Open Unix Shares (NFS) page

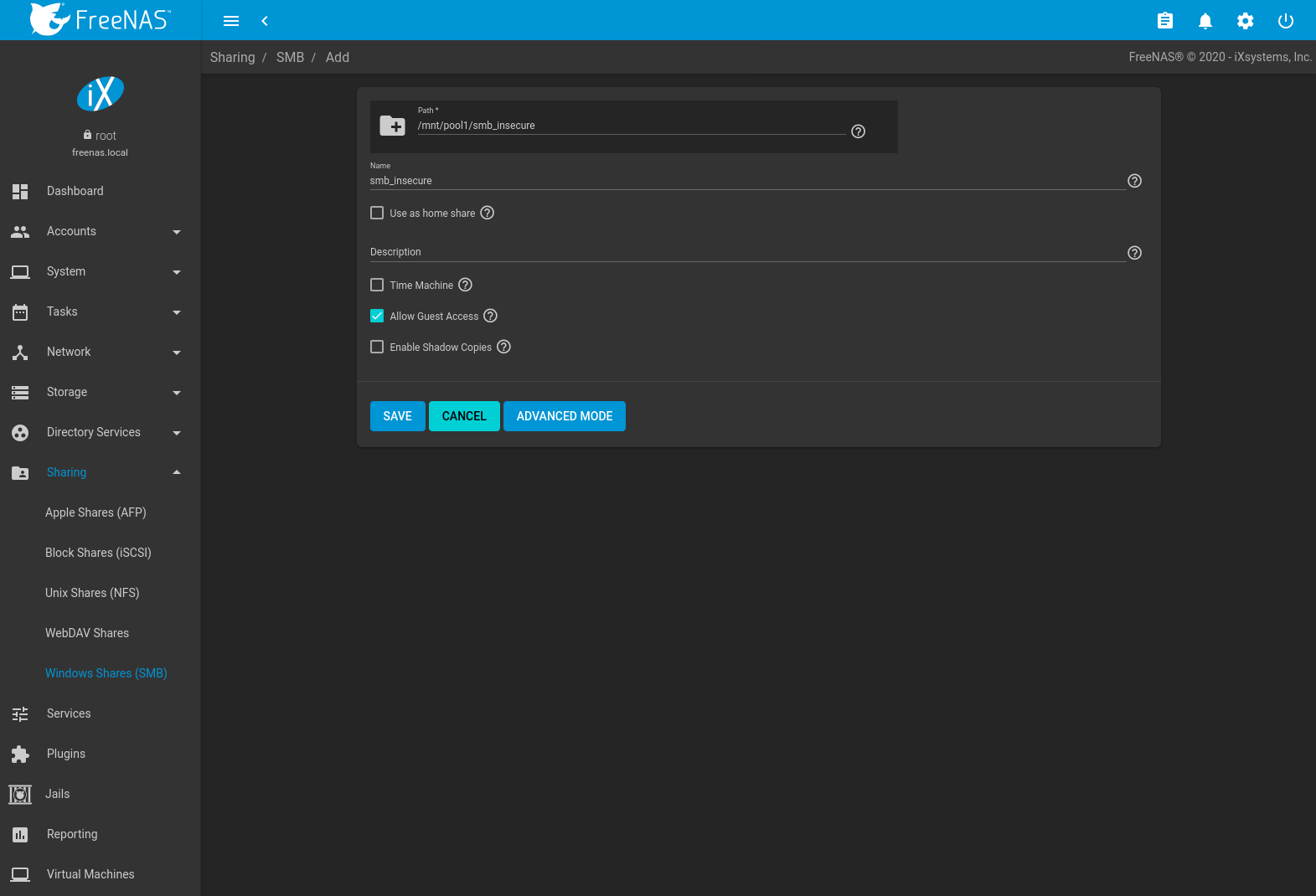pos(92,593)
